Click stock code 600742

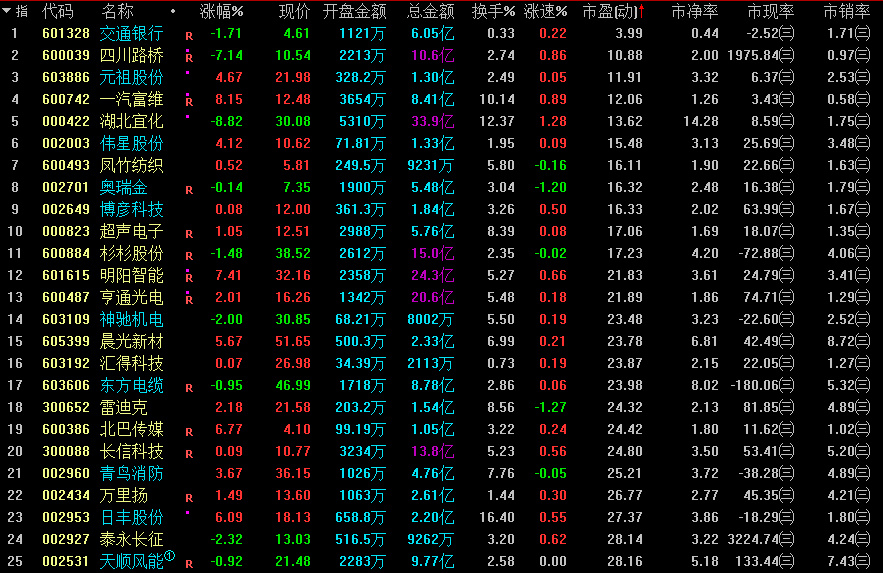[66, 99]
